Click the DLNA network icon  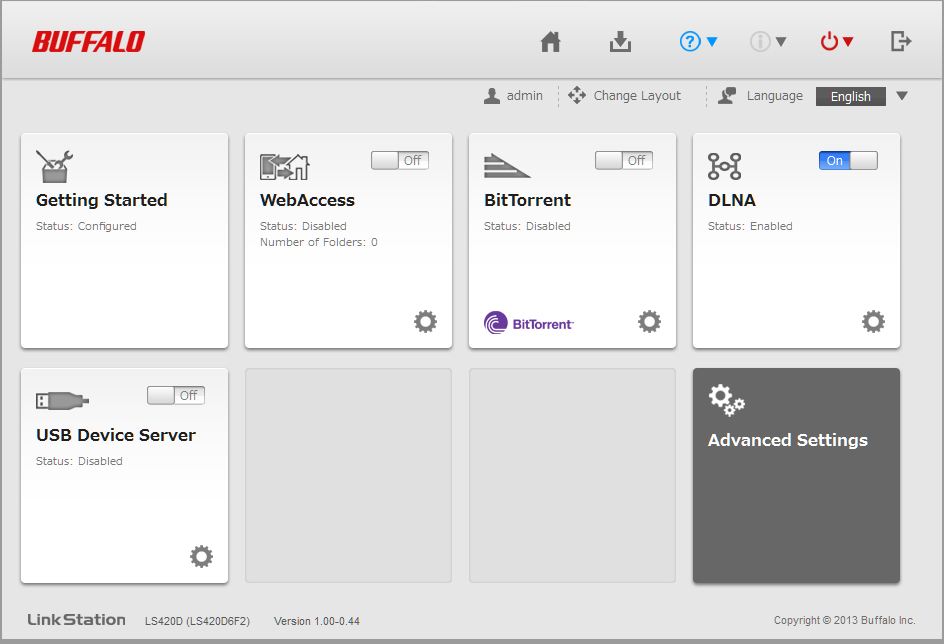pyautogui.click(x=724, y=166)
